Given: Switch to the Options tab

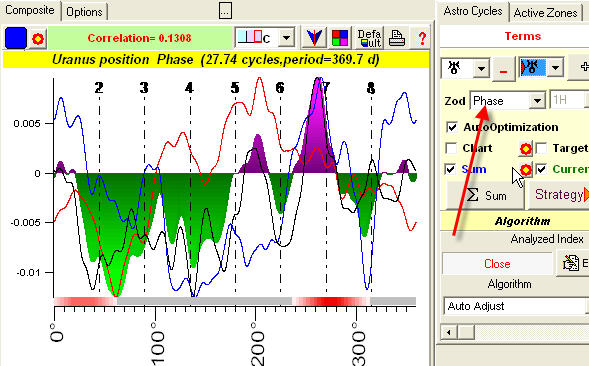Looking at the screenshot, I should coord(84,12).
